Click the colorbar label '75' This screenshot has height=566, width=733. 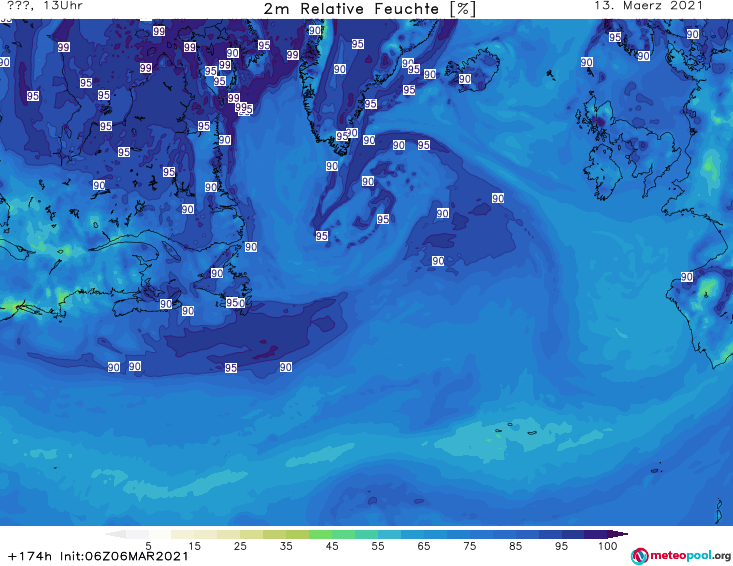pyautogui.click(x=470, y=546)
